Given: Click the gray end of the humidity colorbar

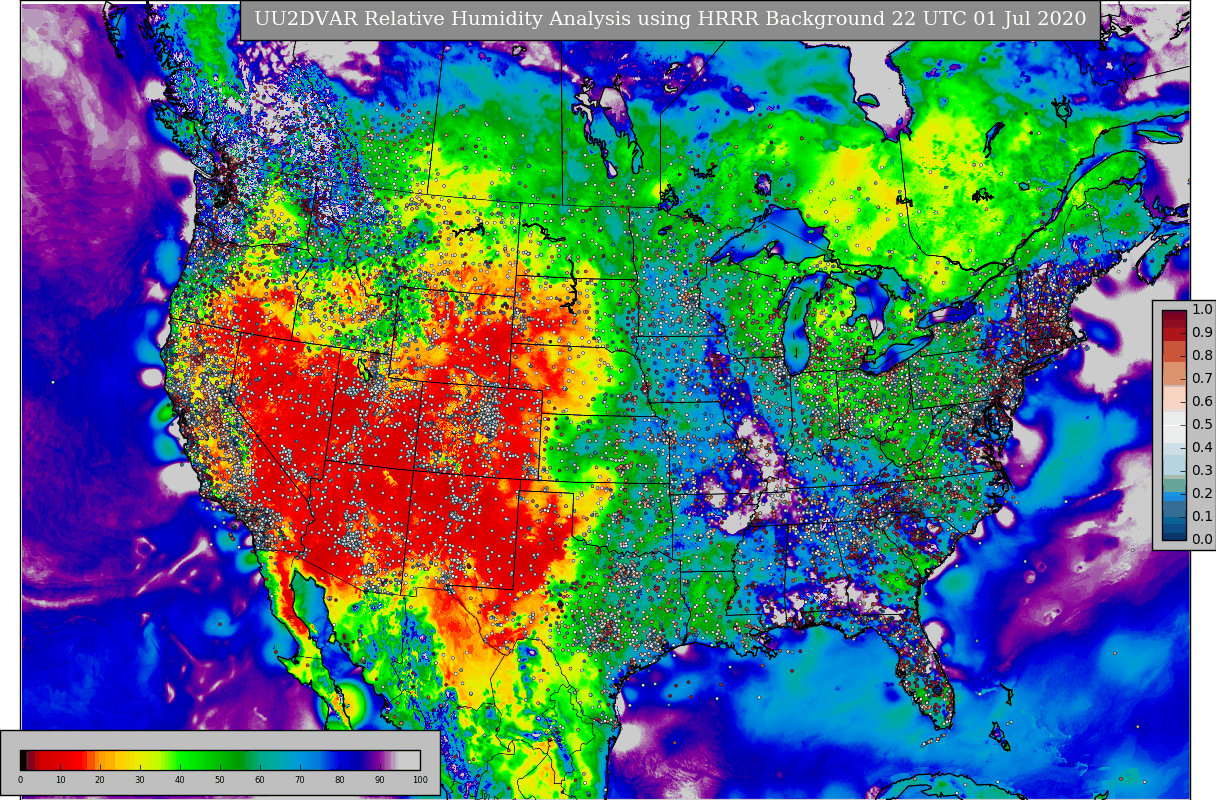Looking at the screenshot, I should point(409,760).
